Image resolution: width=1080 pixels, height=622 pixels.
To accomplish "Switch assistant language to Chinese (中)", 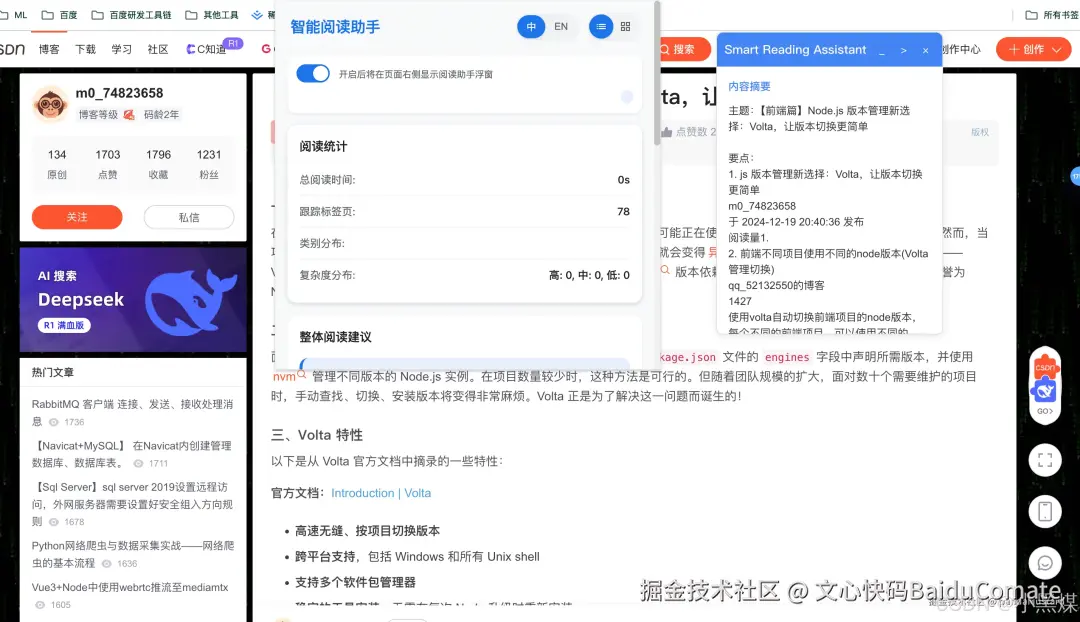I will 530,27.
